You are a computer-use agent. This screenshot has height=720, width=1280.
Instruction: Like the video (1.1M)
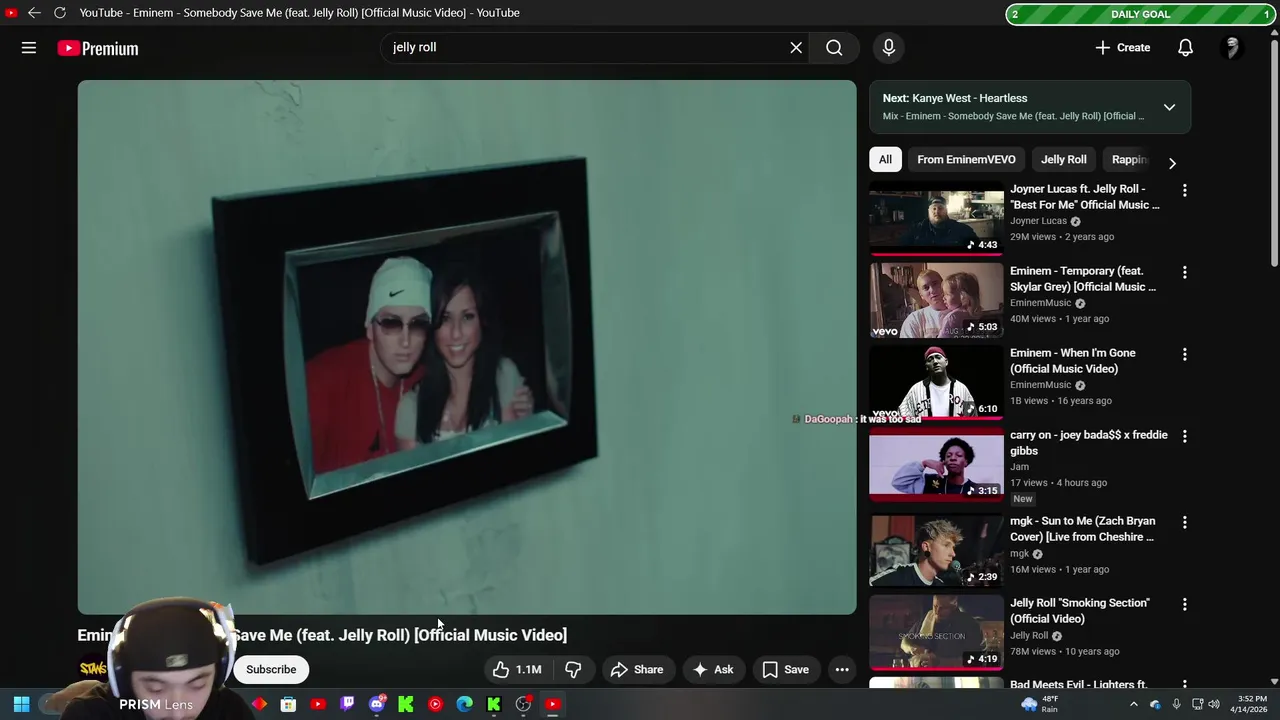tap(518, 670)
